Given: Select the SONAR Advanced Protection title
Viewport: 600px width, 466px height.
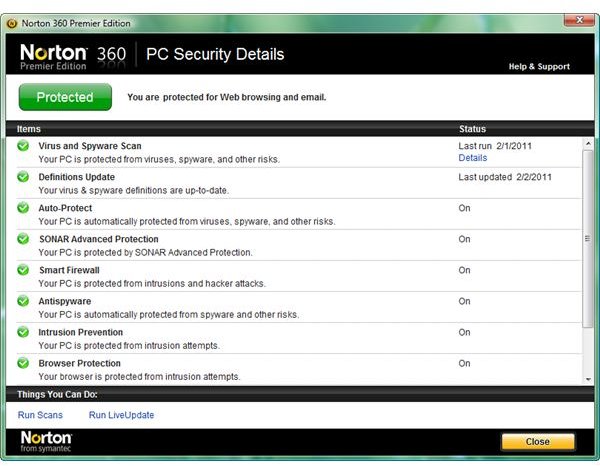Looking at the screenshot, I should point(99,239).
